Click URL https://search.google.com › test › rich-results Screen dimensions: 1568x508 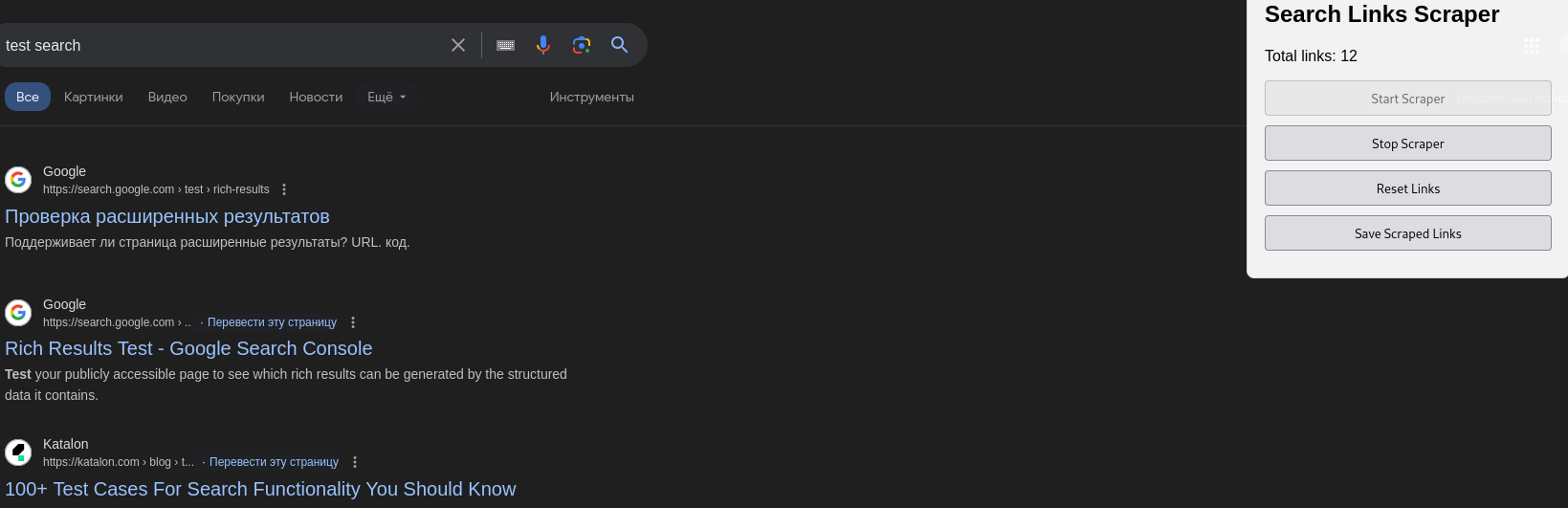tap(156, 189)
